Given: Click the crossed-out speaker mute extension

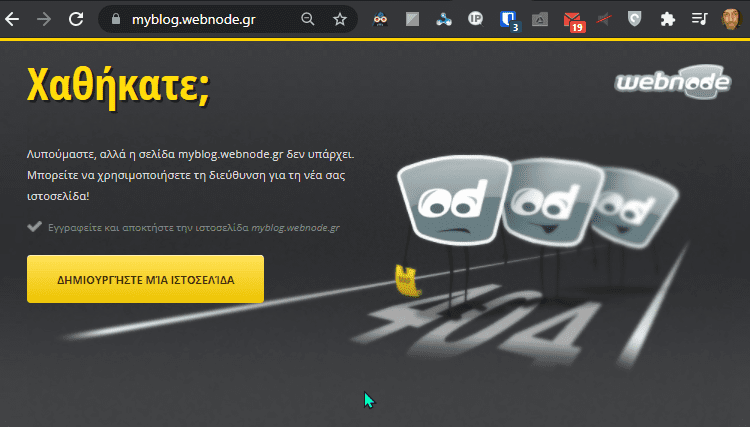Looking at the screenshot, I should tap(604, 19).
